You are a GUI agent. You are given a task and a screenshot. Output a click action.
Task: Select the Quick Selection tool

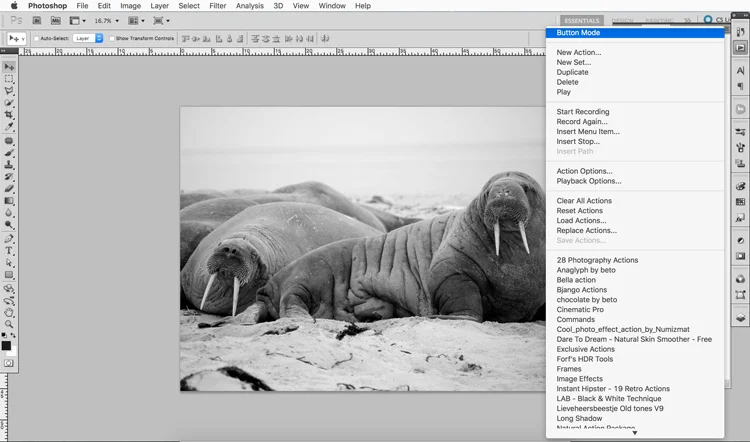pos(9,103)
